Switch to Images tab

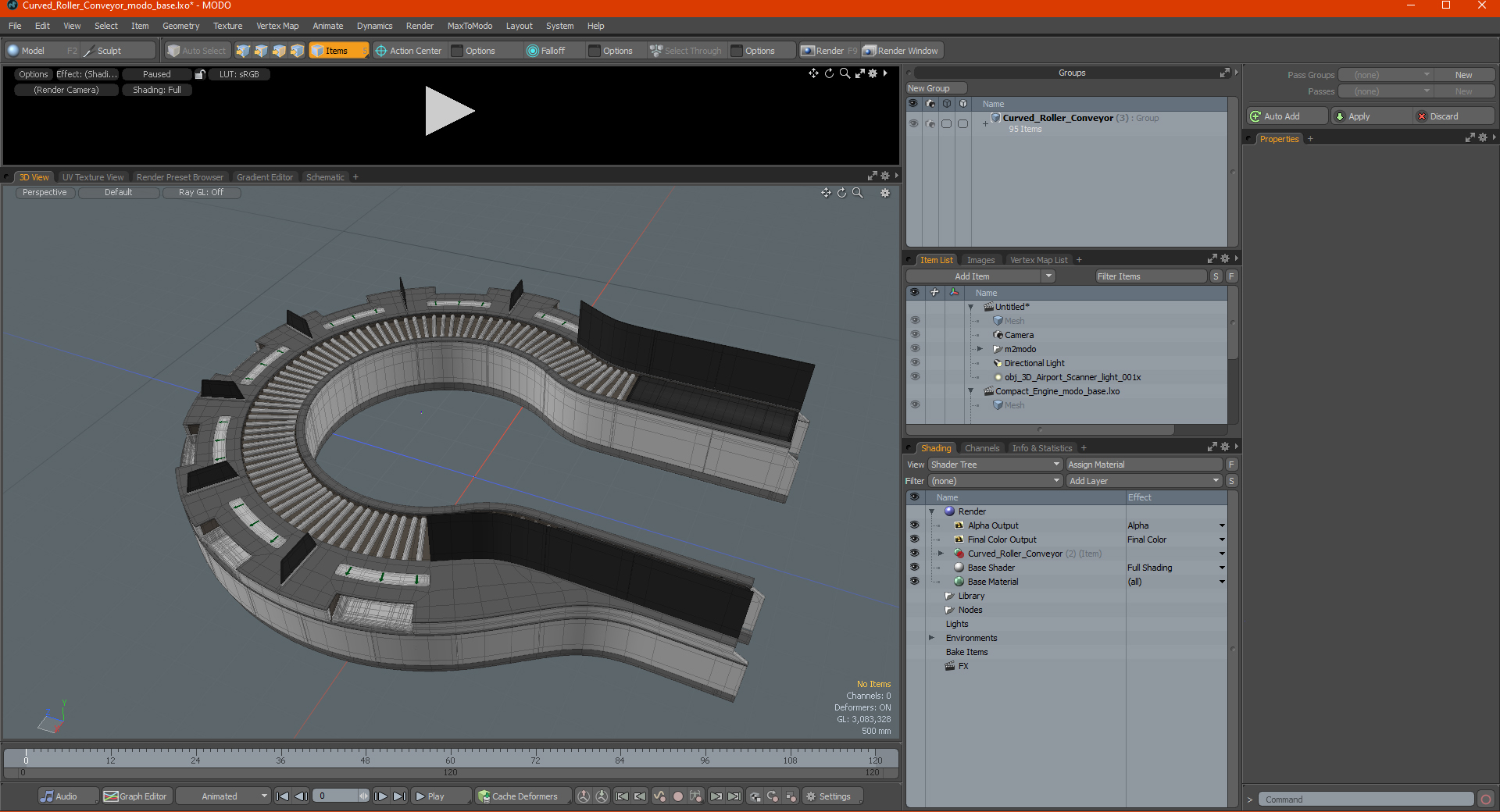tap(980, 260)
